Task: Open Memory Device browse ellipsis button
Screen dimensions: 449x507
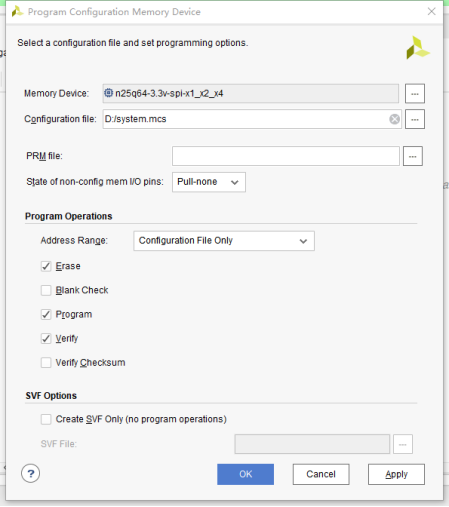Action: (x=415, y=94)
